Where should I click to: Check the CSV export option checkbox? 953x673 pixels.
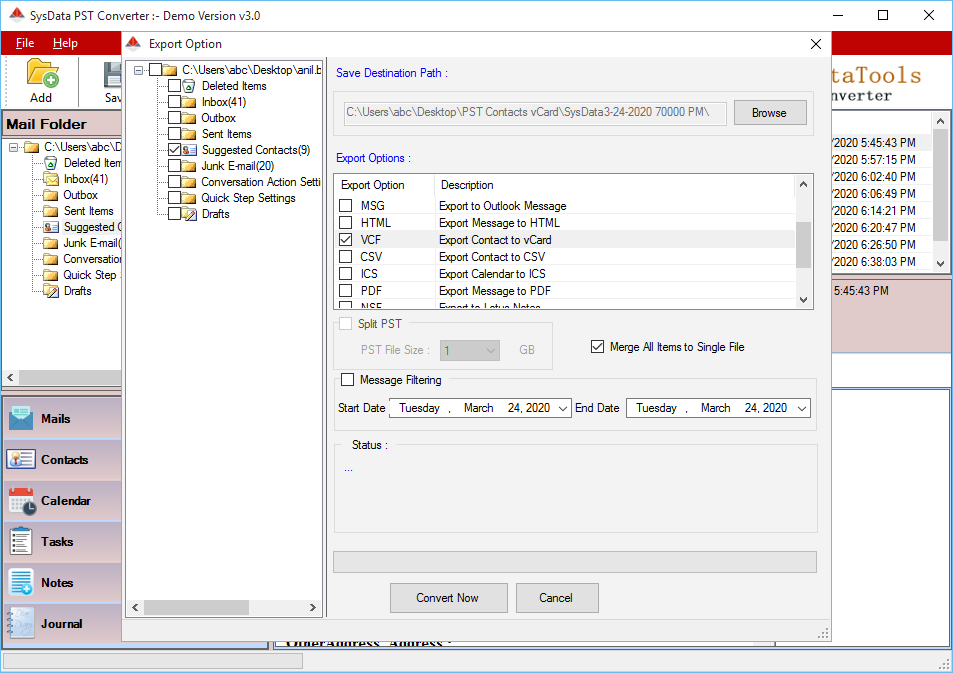point(346,257)
